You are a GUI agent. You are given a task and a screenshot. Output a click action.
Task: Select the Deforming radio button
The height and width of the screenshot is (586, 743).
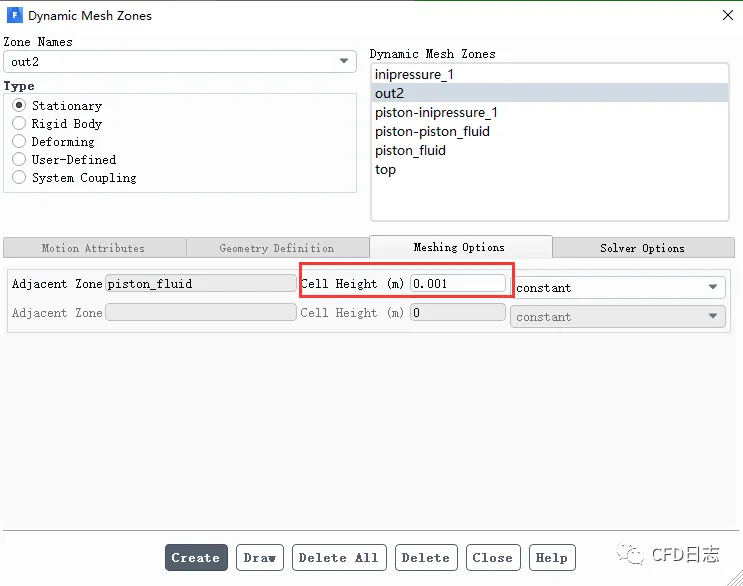tap(19, 142)
